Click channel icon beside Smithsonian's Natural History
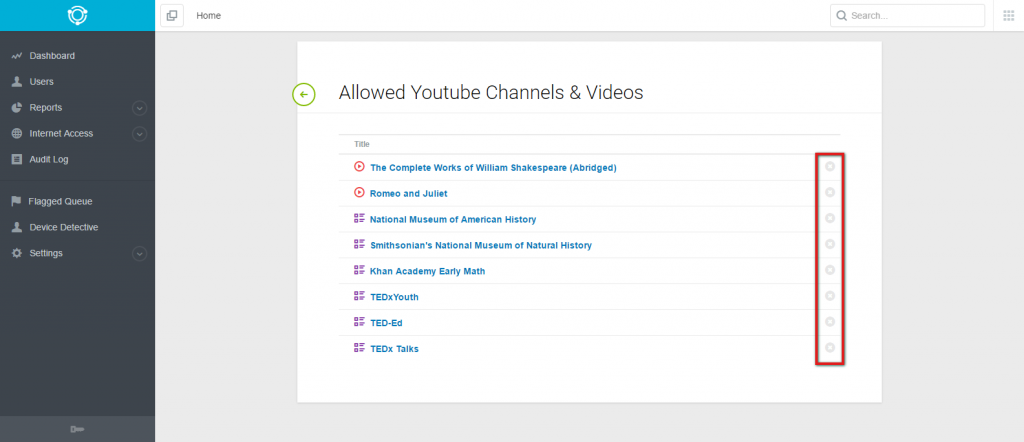 (x=359, y=244)
